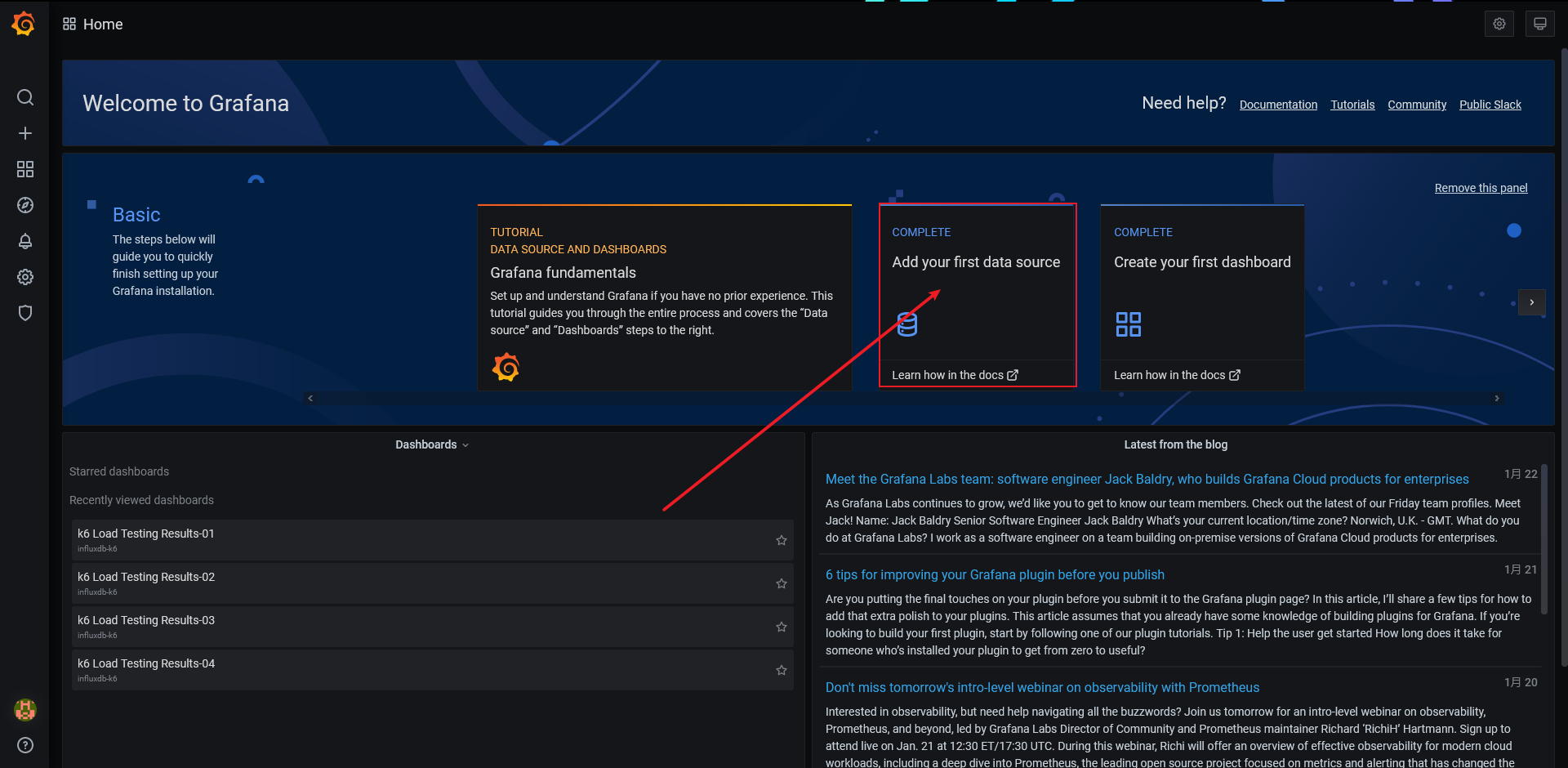
Task: Star the k6 Load Testing Results-03 dashboard
Action: pyautogui.click(x=781, y=627)
